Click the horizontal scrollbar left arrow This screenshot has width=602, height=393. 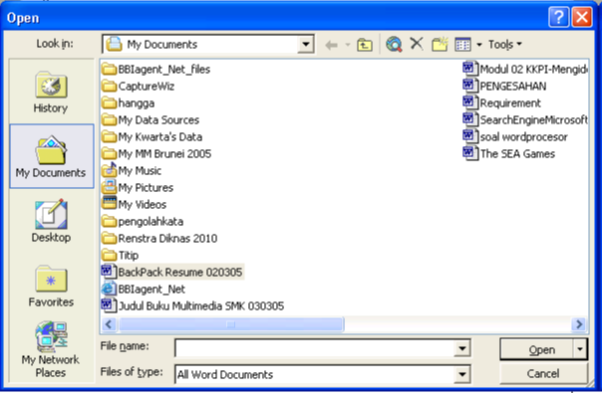click(x=109, y=325)
